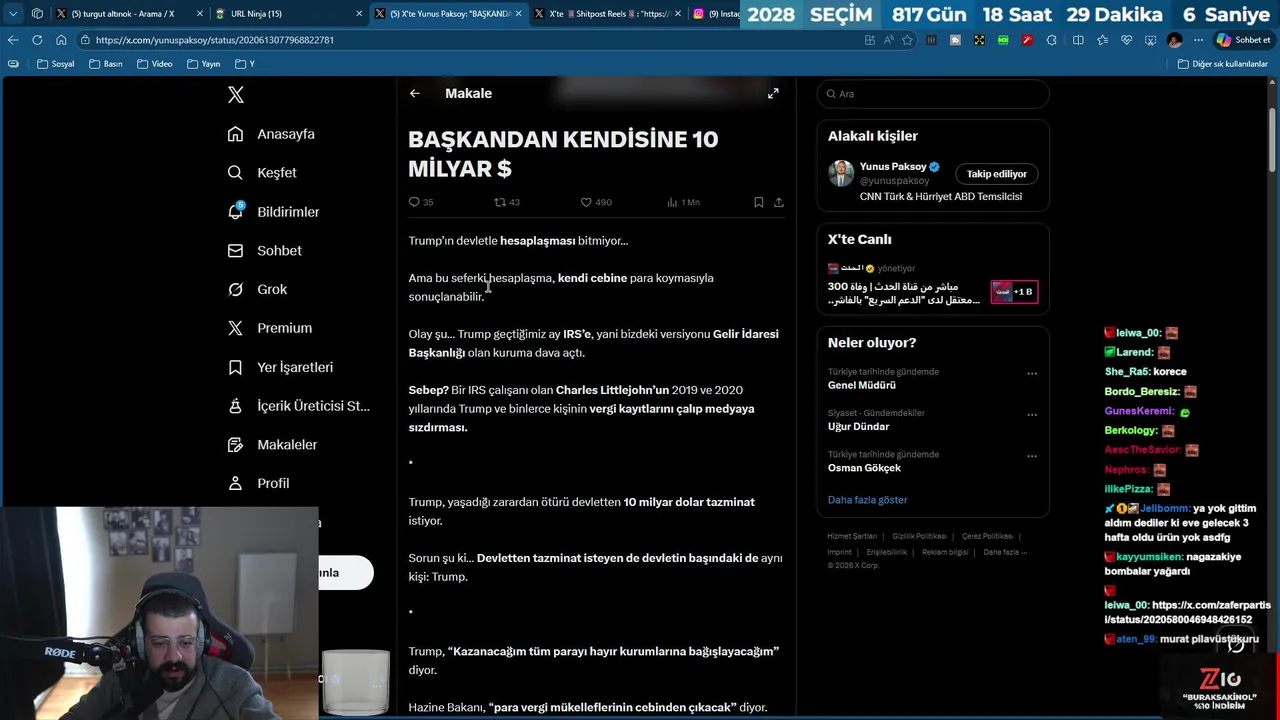This screenshot has width=1280, height=720.
Task: Bookmark the article
Action: (759, 202)
